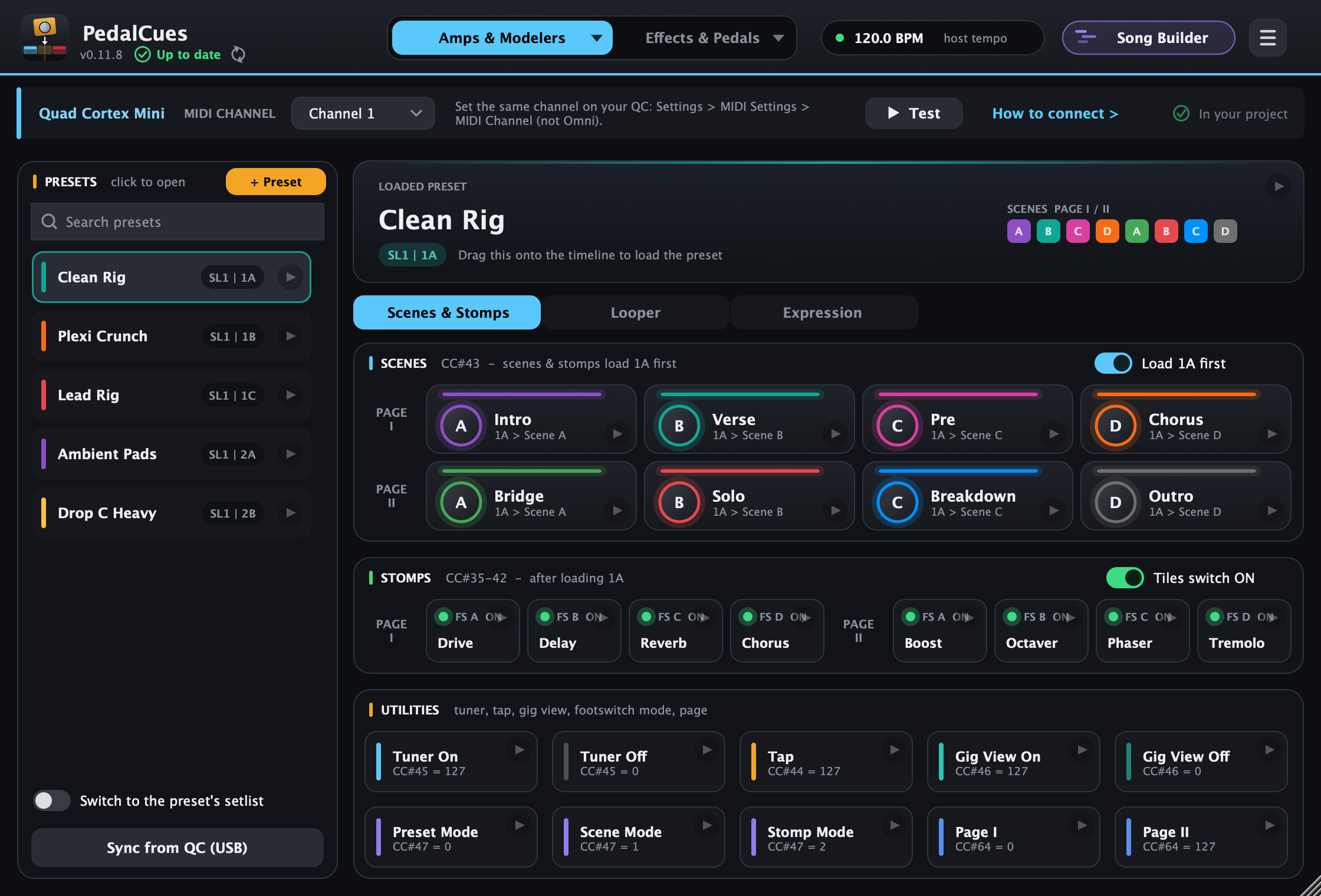Screen dimensions: 1321x896
Task: Play the Clean Rig preset row arrow
Action: (x=290, y=277)
